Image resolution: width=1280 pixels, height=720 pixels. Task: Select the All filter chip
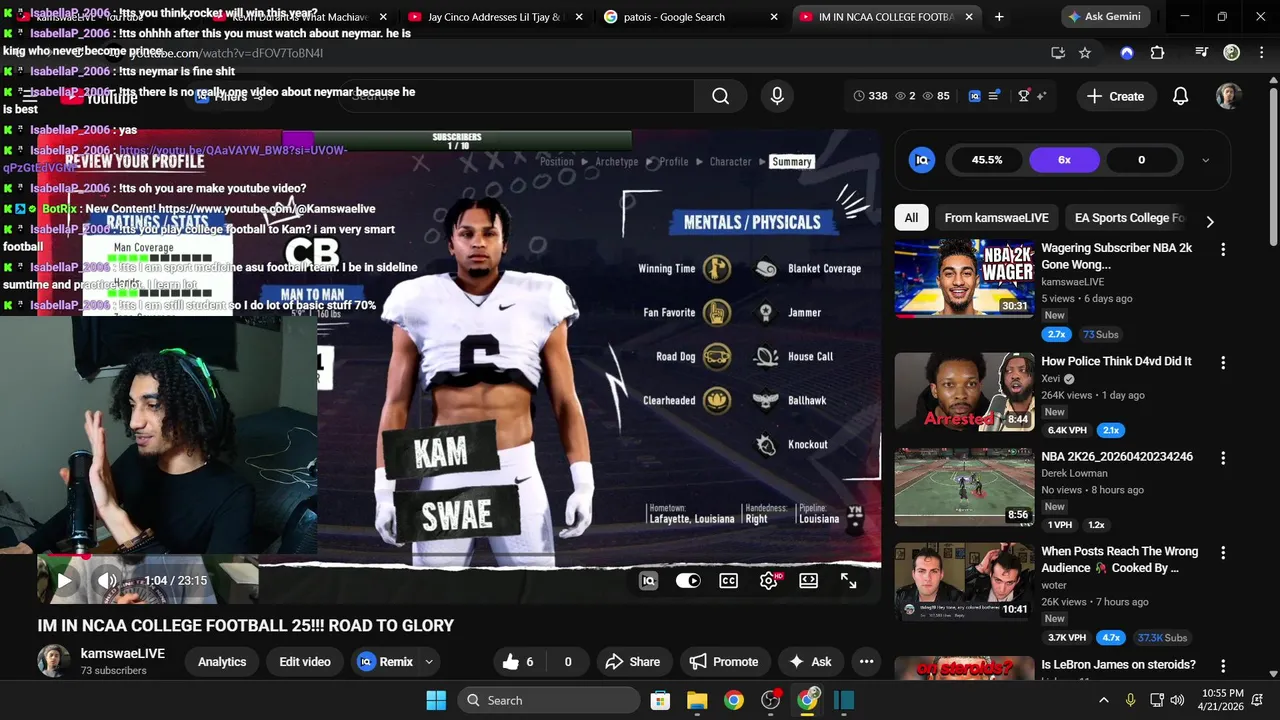(911, 218)
